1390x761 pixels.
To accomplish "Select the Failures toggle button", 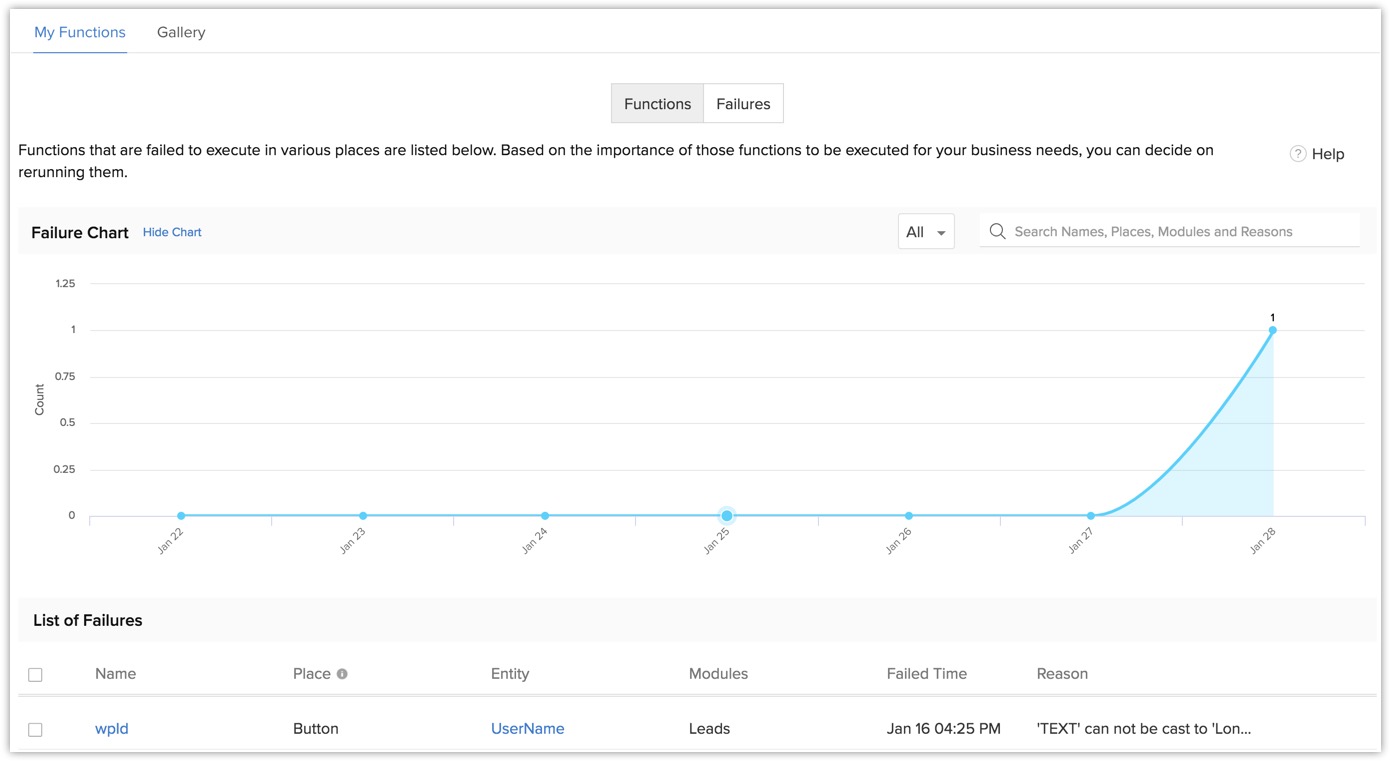I will click(743, 104).
